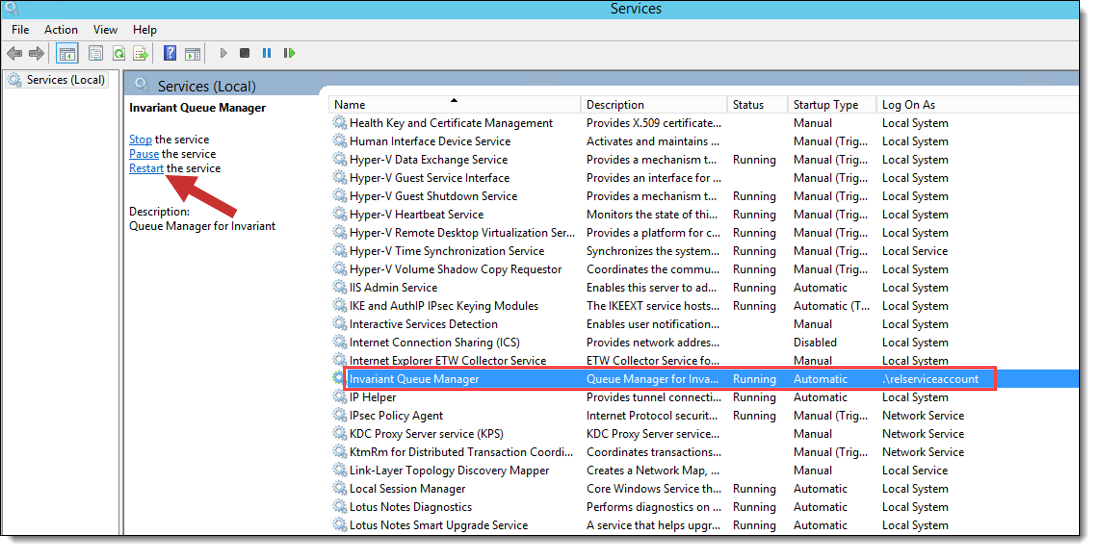Open Help via the blue question-mark icon

(x=170, y=53)
